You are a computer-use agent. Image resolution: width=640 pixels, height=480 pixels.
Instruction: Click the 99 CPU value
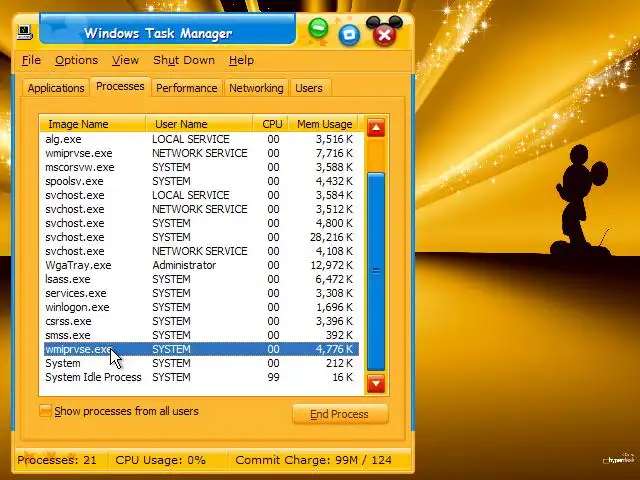(x=273, y=377)
